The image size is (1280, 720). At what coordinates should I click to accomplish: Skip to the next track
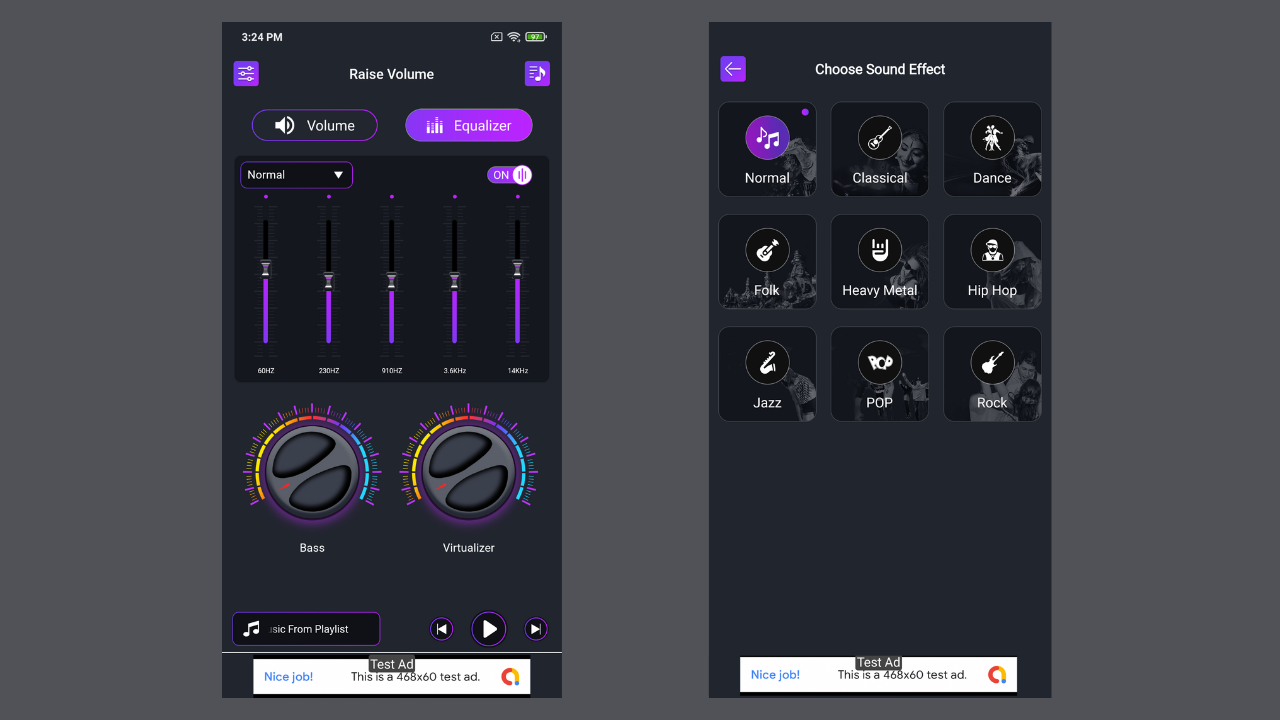point(536,629)
